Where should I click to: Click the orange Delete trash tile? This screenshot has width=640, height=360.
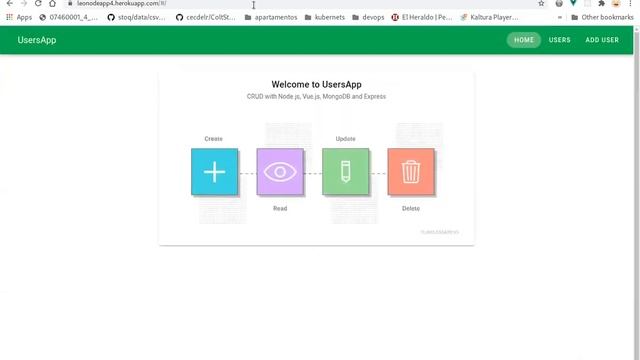click(411, 171)
